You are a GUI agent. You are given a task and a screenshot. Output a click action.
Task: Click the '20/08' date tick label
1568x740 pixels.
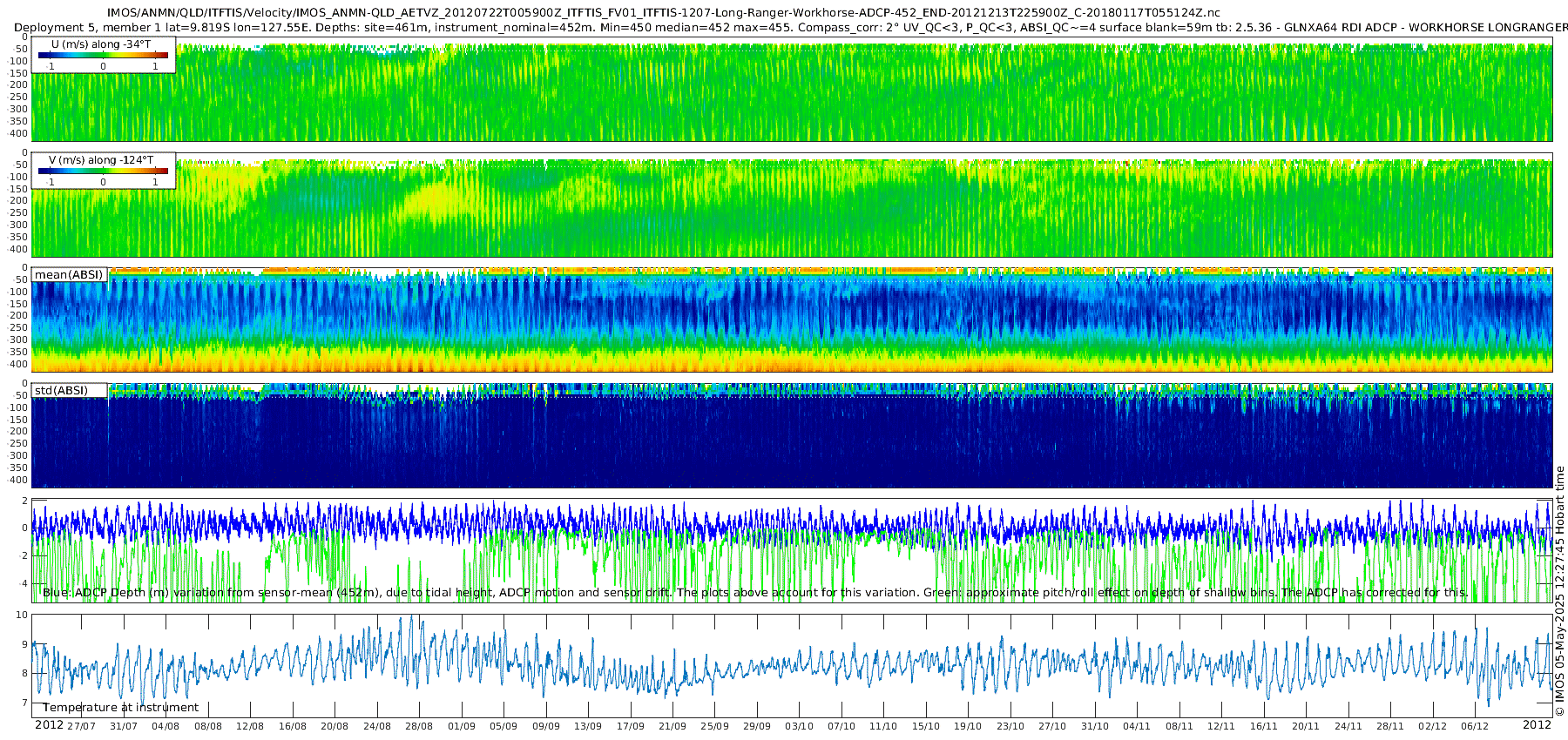[x=335, y=726]
